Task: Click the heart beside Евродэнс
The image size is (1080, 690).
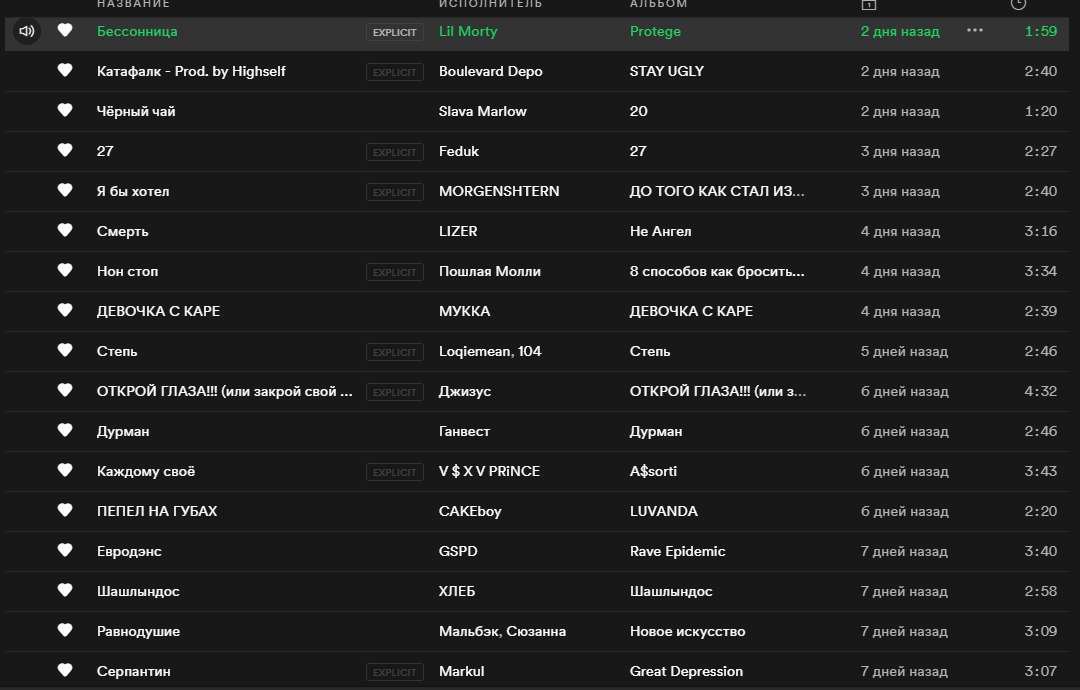Action: [65, 550]
